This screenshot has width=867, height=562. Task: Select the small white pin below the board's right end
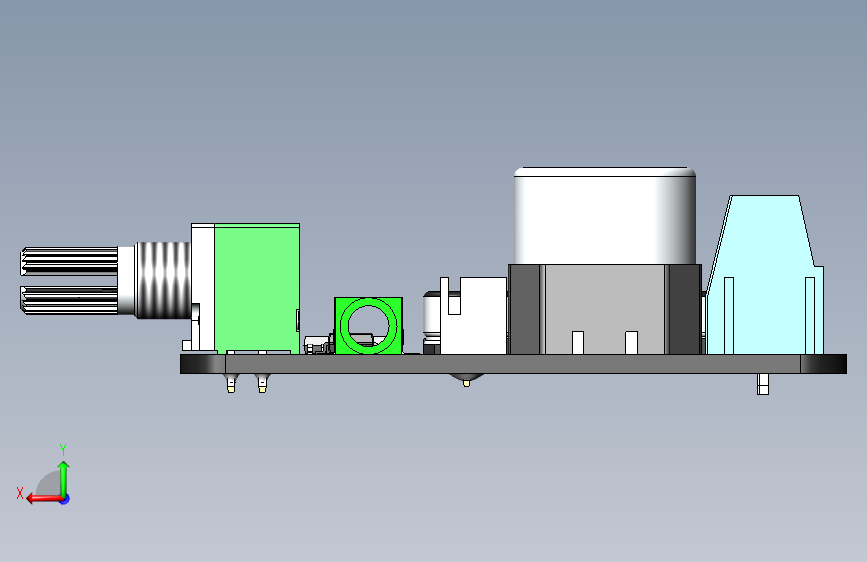coord(763,384)
